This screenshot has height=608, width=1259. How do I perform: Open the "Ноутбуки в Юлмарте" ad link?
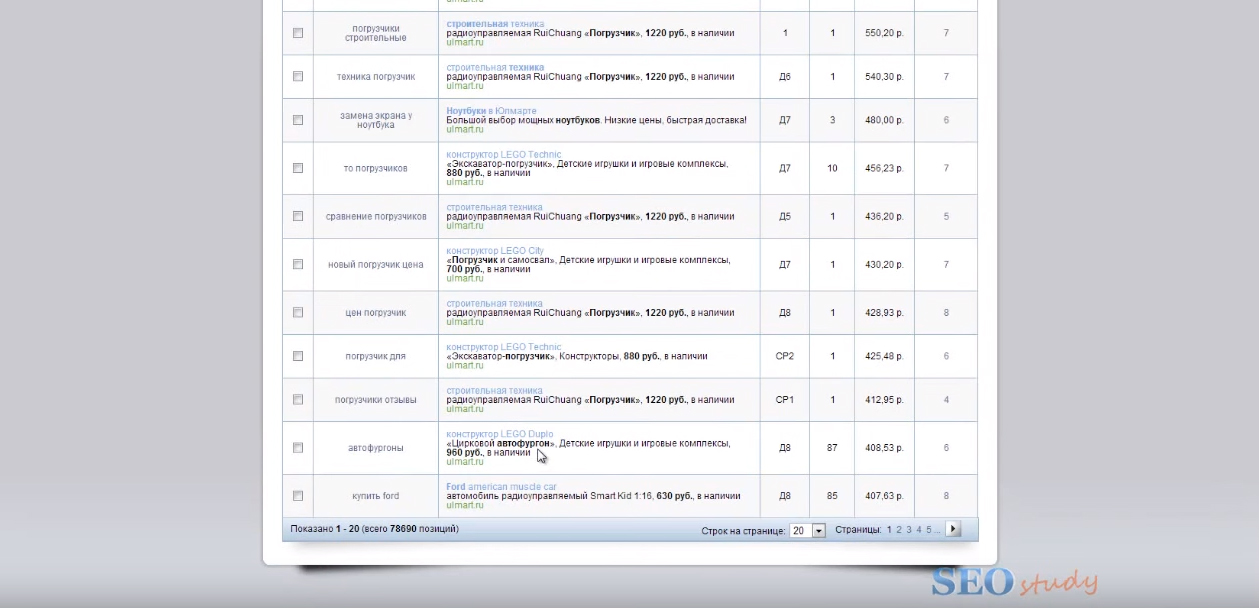491,111
